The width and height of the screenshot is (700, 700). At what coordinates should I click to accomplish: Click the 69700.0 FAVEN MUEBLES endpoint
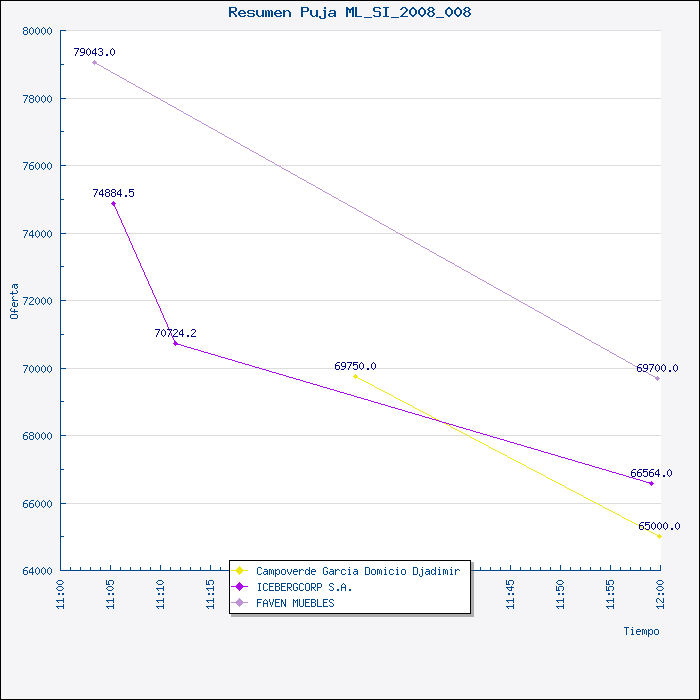click(657, 379)
